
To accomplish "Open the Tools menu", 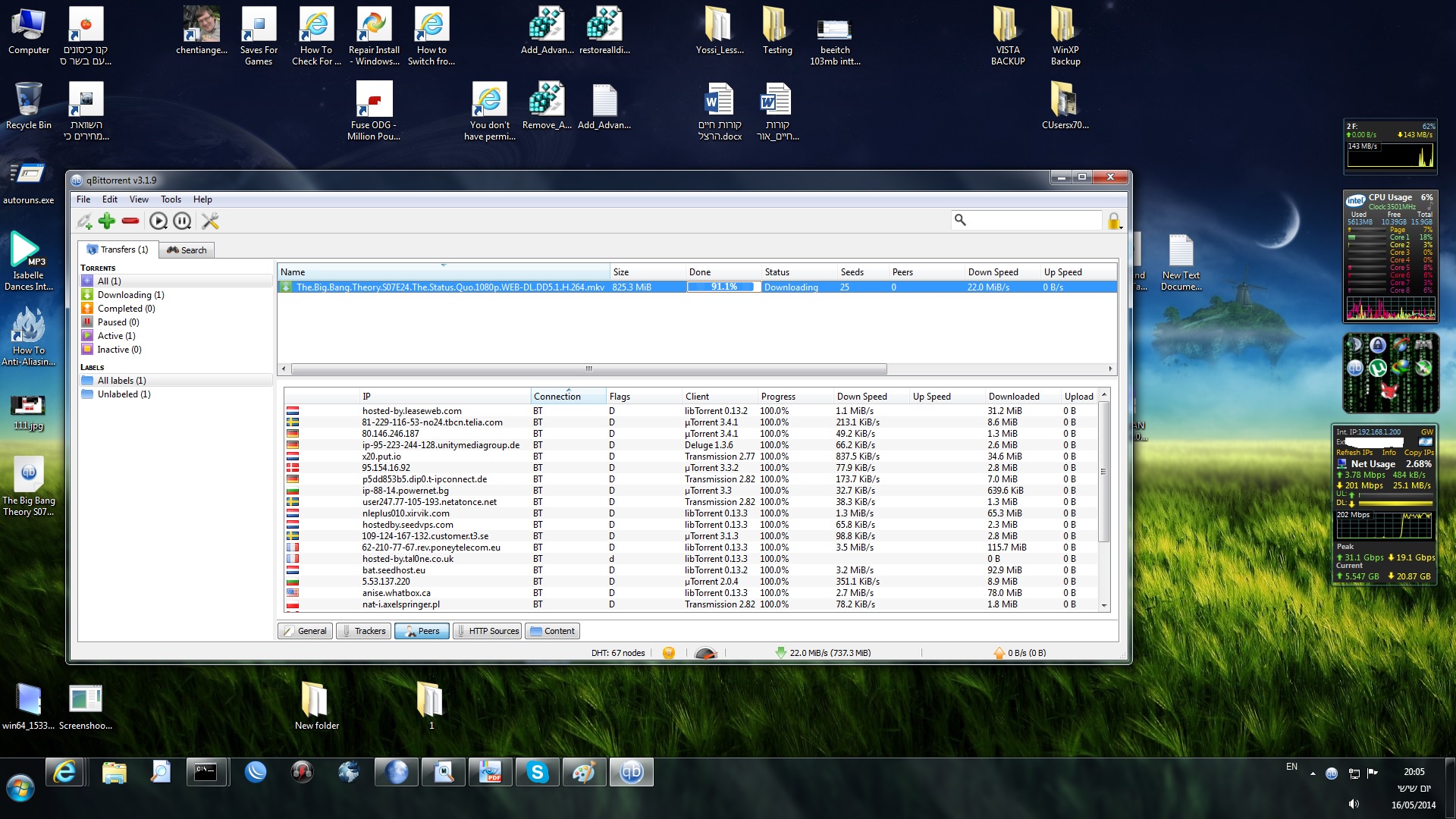I will 171,199.
